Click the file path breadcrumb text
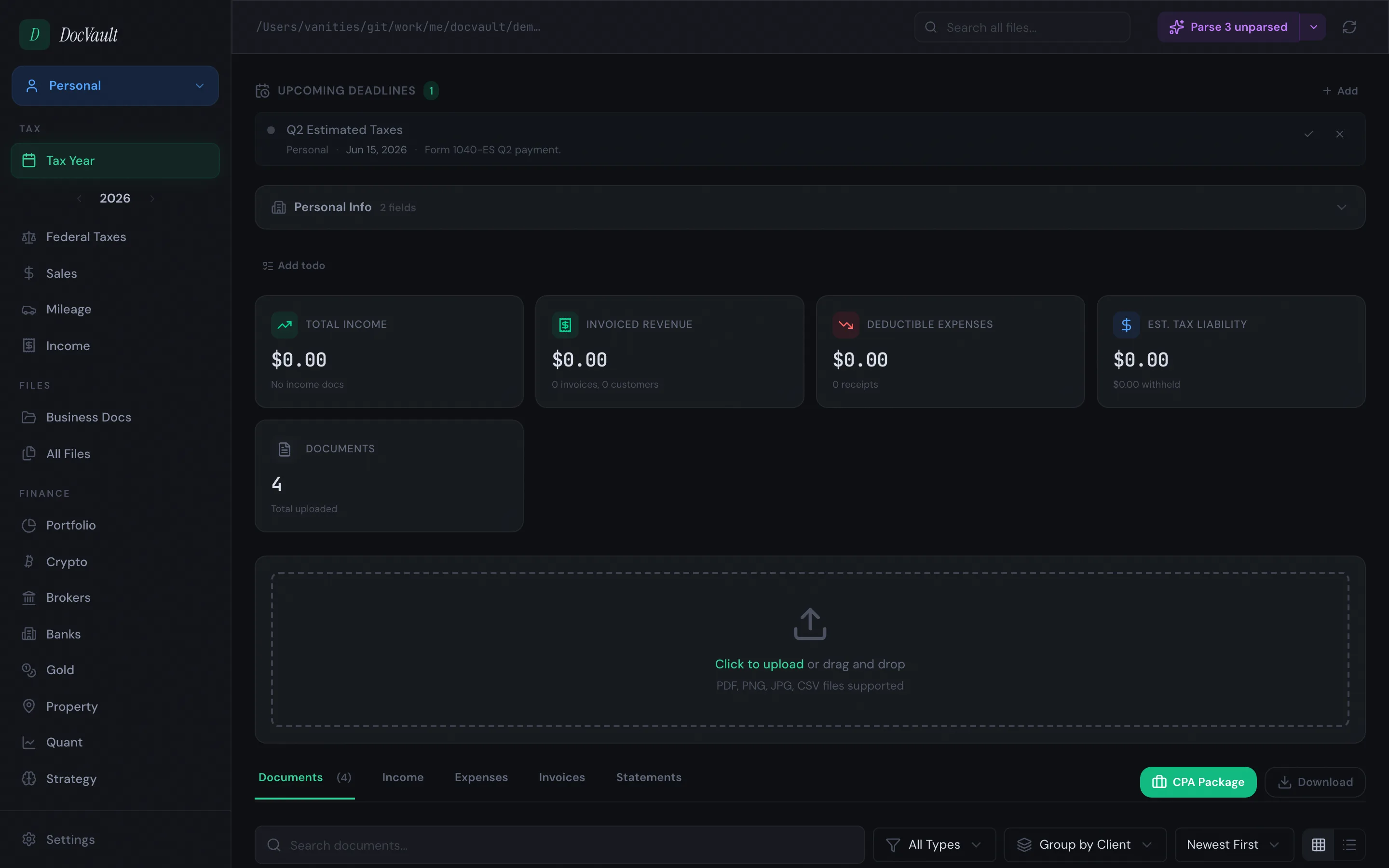Screen dimensions: 1389x868 (398, 27)
